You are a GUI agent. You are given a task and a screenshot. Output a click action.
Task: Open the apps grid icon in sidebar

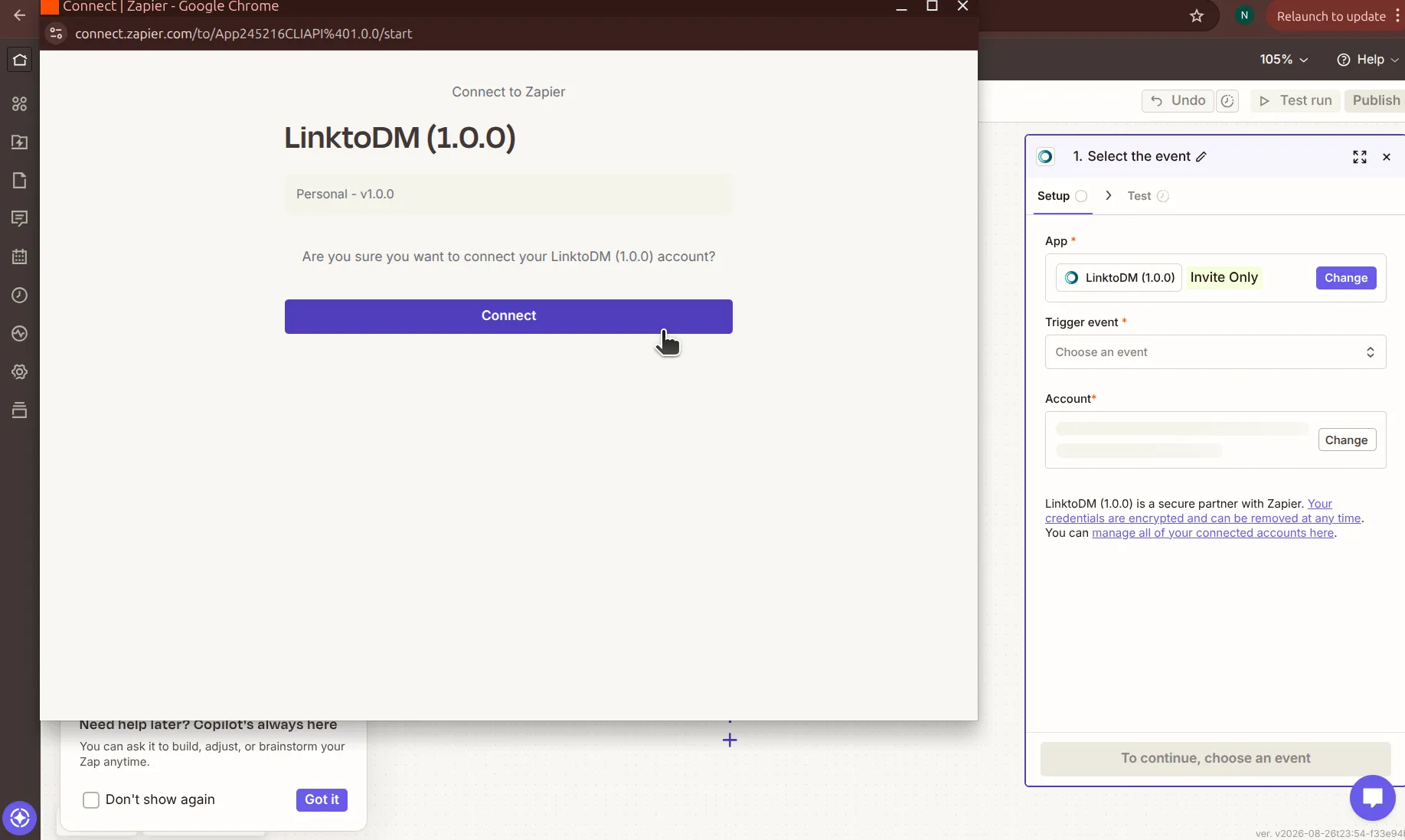[20, 103]
